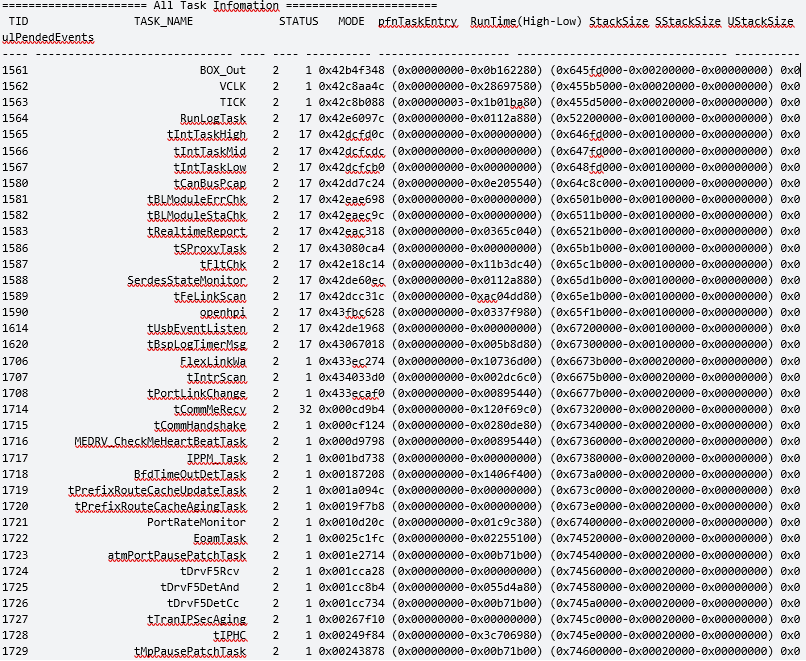Select the tPrefixRouteCacheUpdateTask entry
The image size is (806, 661).
[x=157, y=490]
